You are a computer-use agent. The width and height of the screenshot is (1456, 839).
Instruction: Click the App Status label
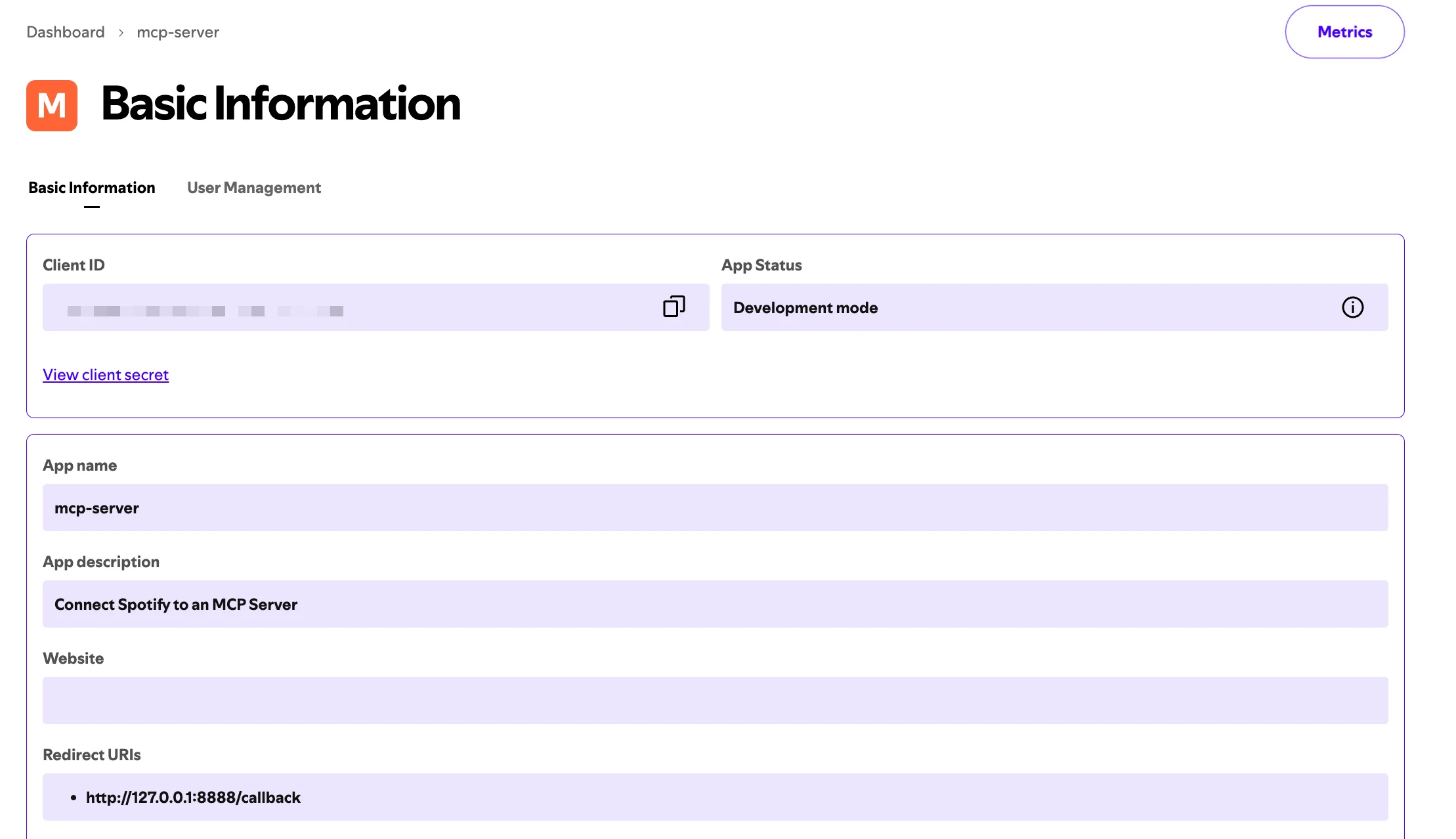(761, 265)
